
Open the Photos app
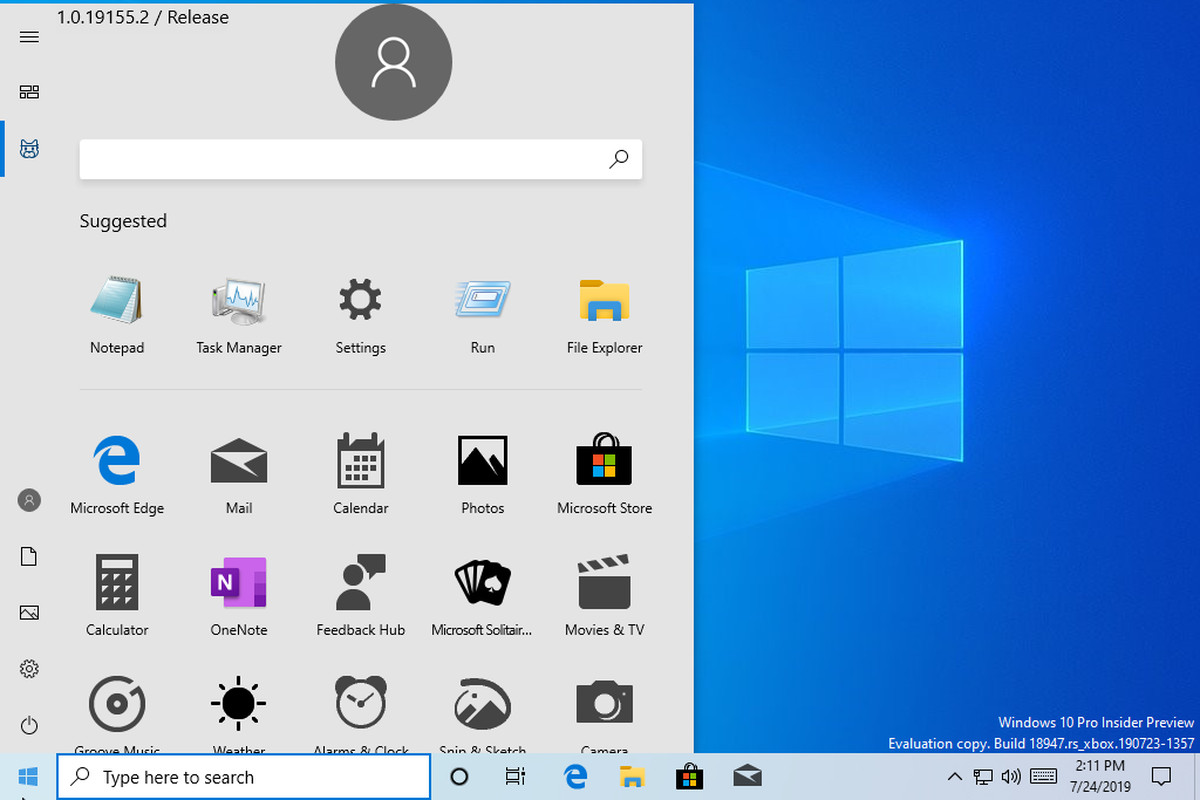coord(482,472)
